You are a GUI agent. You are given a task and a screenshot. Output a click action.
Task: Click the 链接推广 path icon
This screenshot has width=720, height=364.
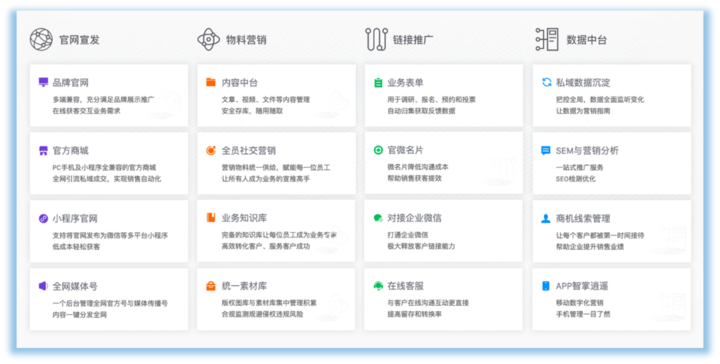[377, 39]
